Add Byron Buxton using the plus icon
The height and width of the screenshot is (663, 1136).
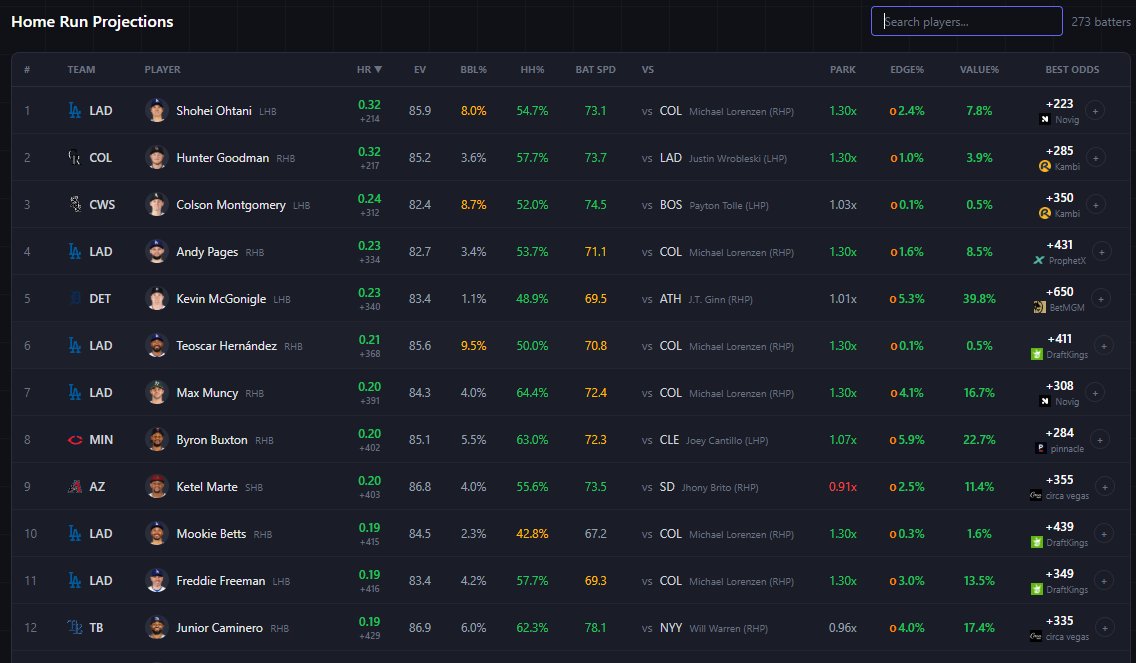(x=1100, y=440)
